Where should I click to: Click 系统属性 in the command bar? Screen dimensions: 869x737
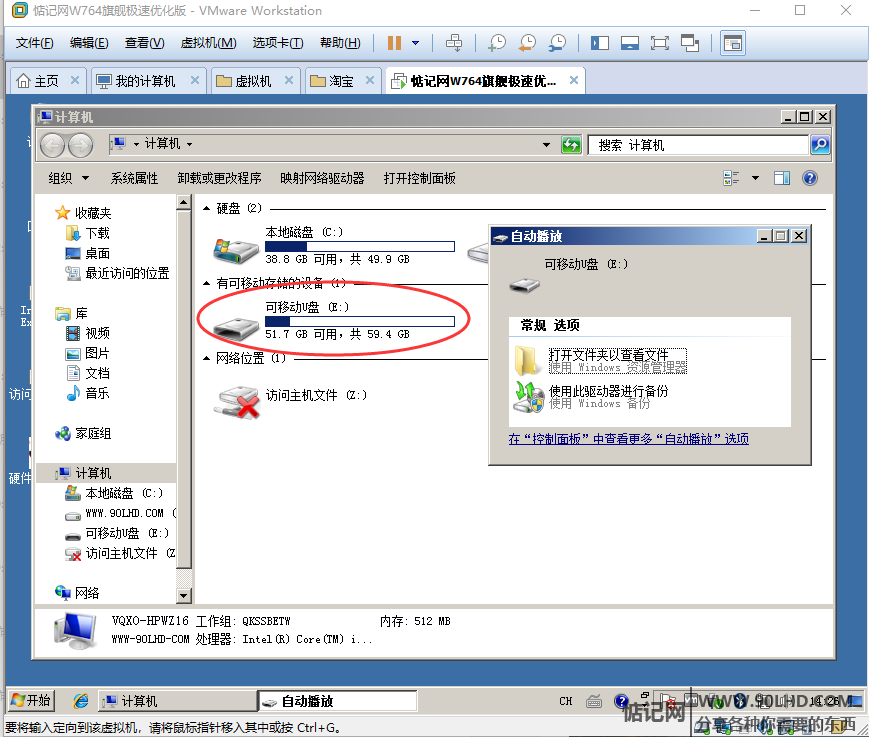134,178
